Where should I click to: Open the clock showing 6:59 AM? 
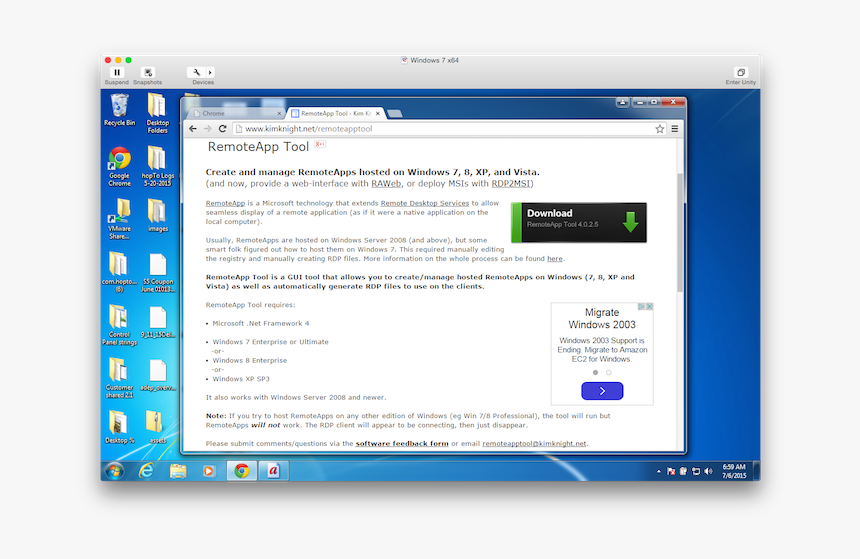(x=734, y=471)
